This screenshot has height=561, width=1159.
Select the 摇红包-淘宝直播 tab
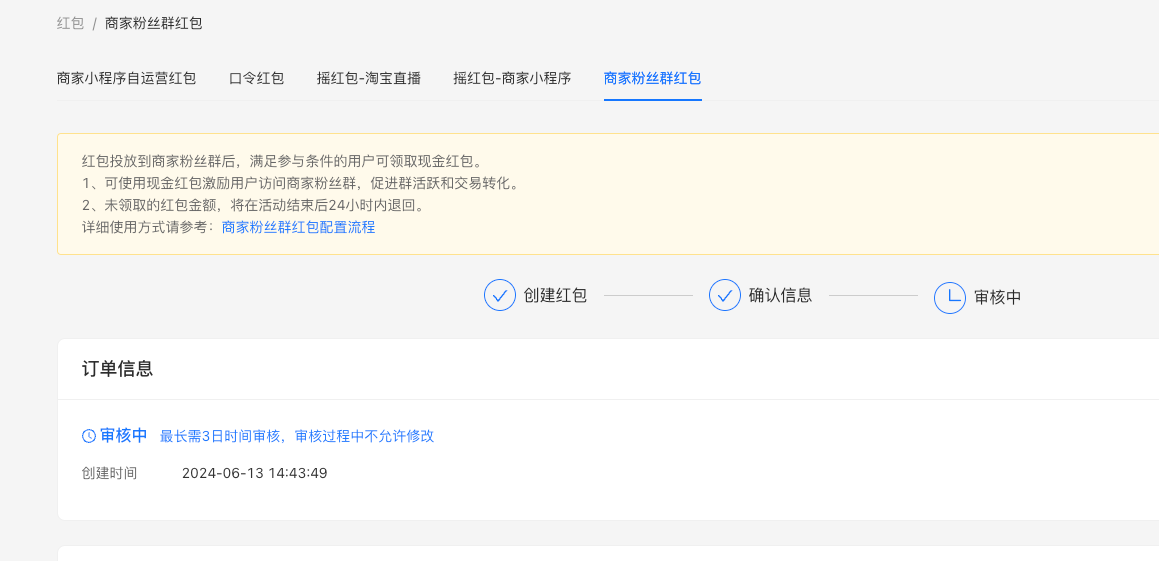point(369,78)
